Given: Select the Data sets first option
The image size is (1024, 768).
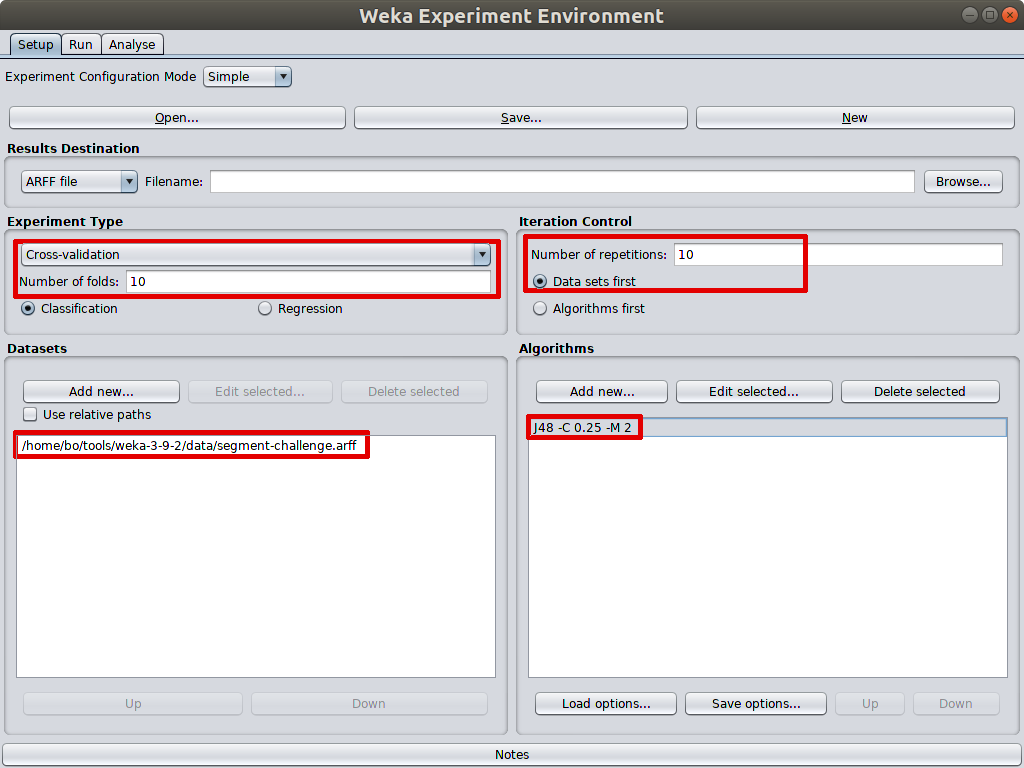Looking at the screenshot, I should (539, 281).
